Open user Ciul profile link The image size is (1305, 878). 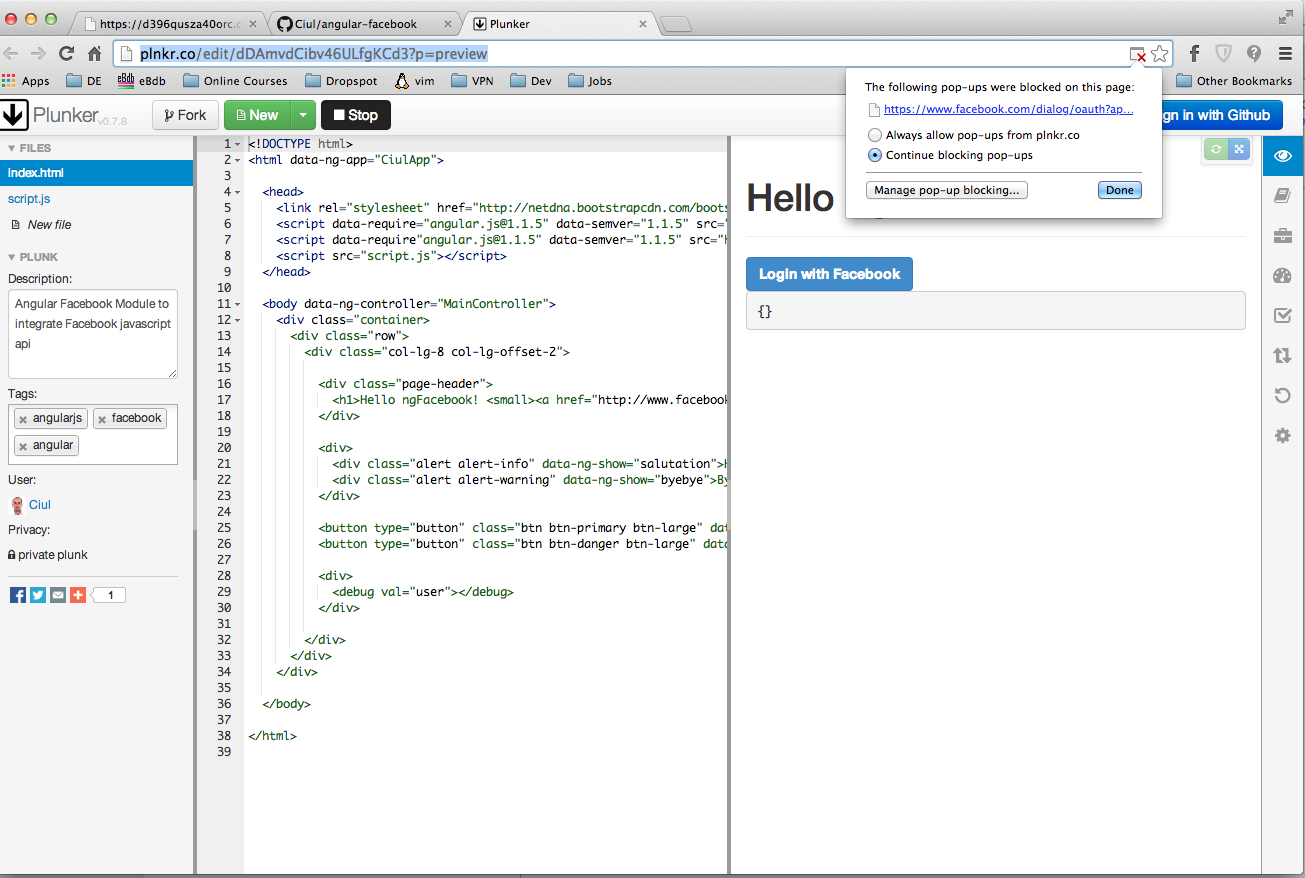[x=39, y=505]
